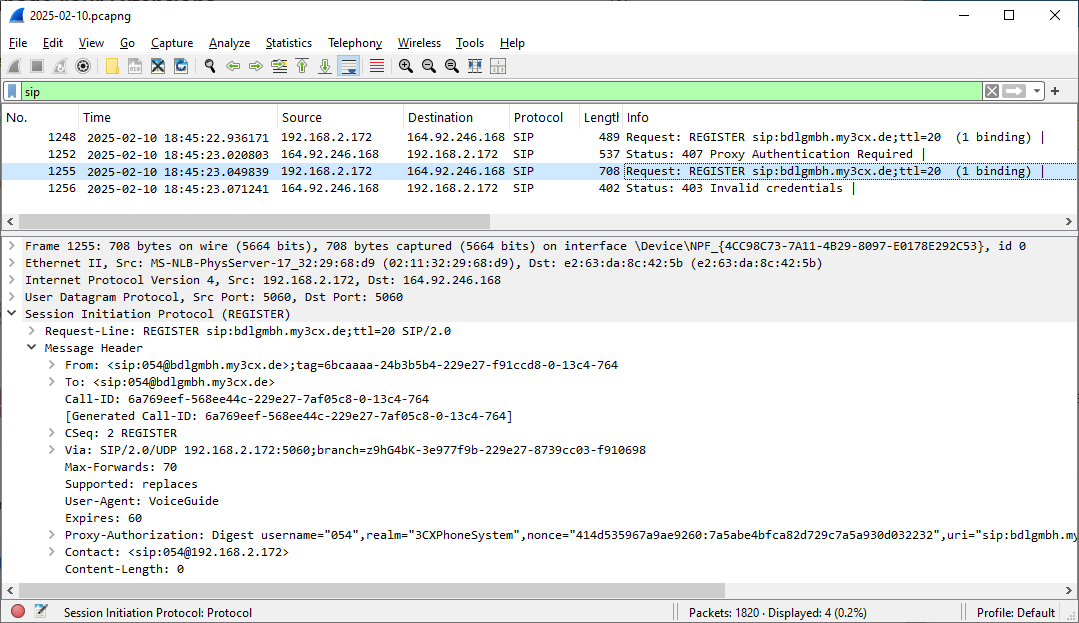Open display filter bookmarks
Screen dimensions: 1079x623
(x=12, y=92)
